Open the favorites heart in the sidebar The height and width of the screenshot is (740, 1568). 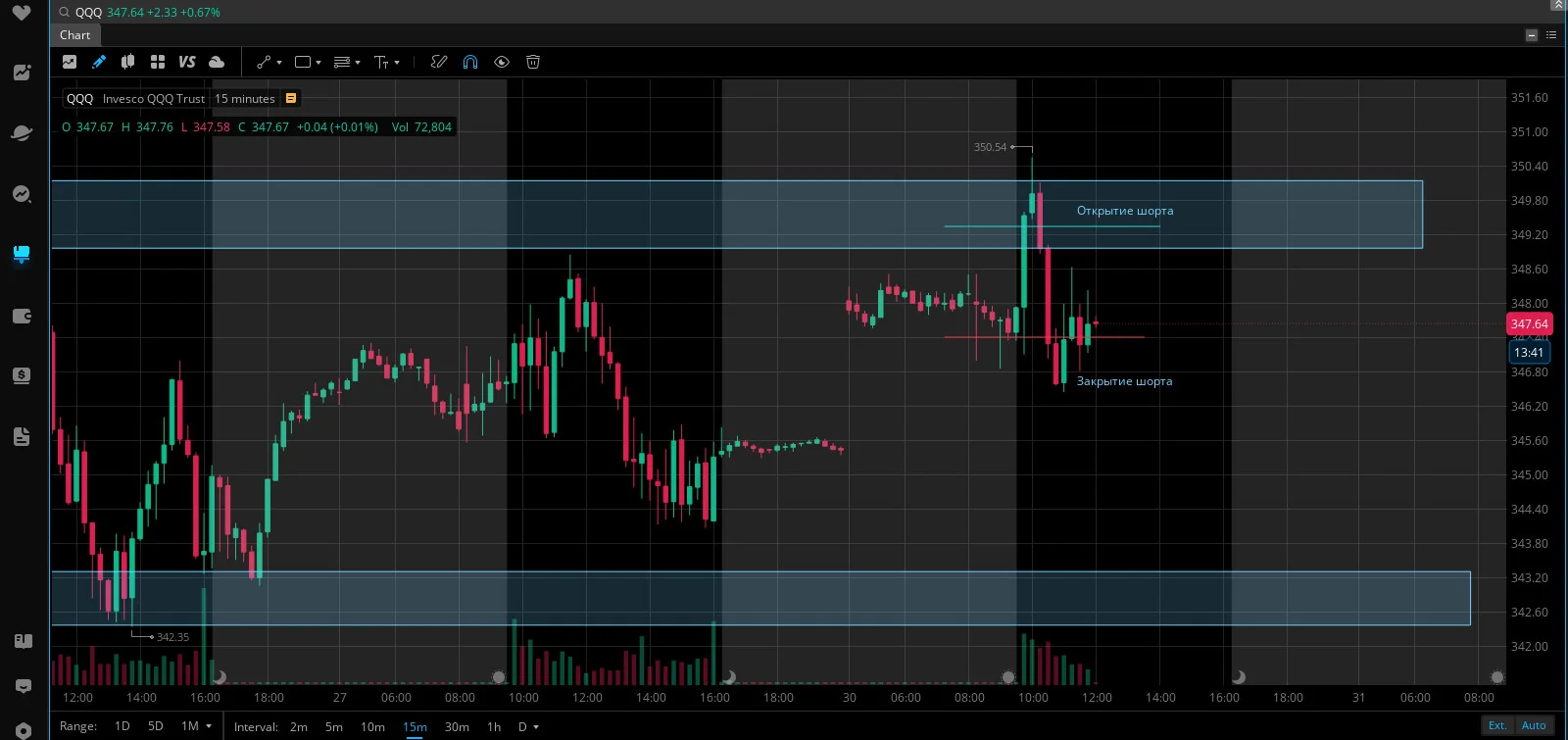tap(22, 13)
